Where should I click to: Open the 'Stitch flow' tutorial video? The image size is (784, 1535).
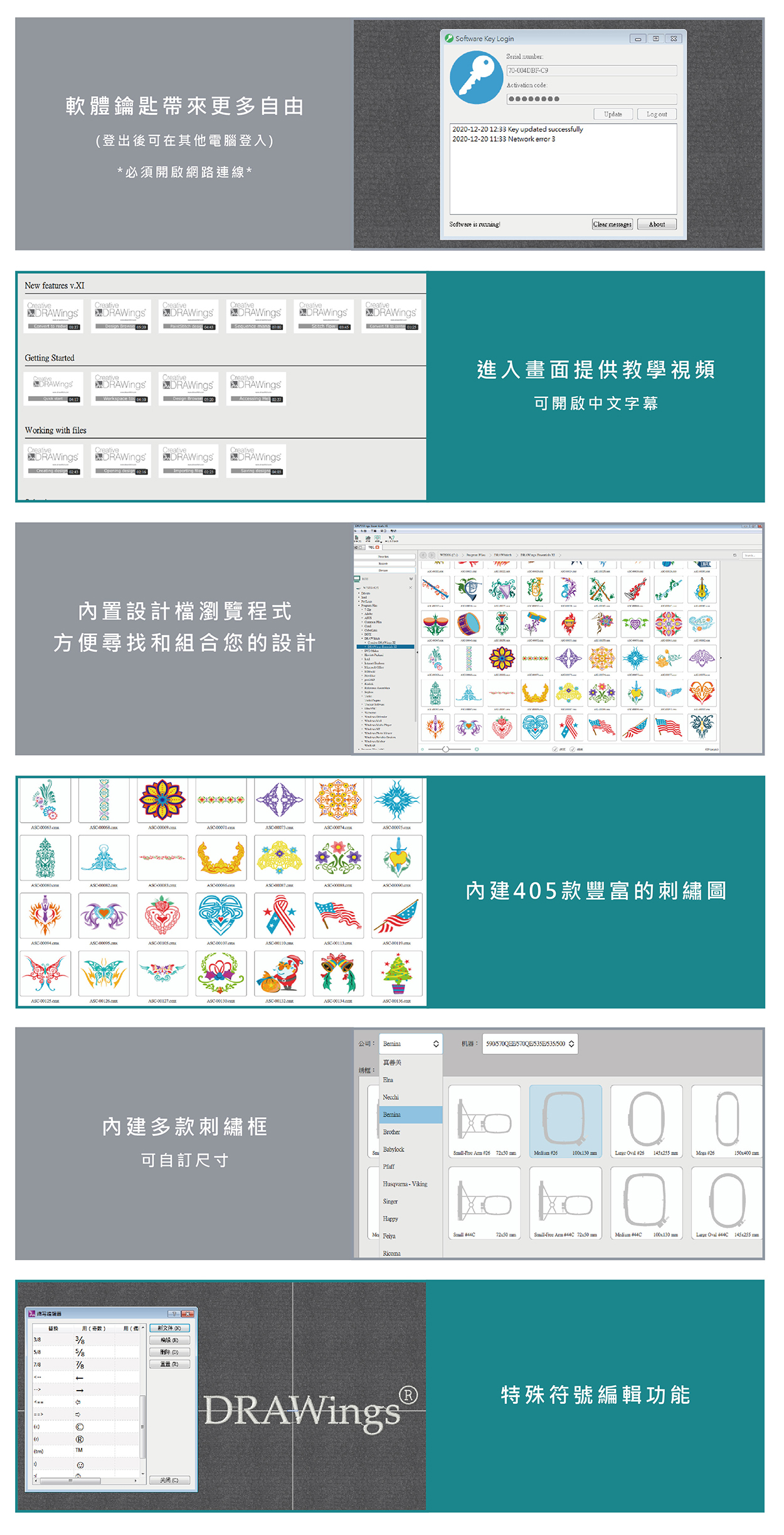point(324,316)
